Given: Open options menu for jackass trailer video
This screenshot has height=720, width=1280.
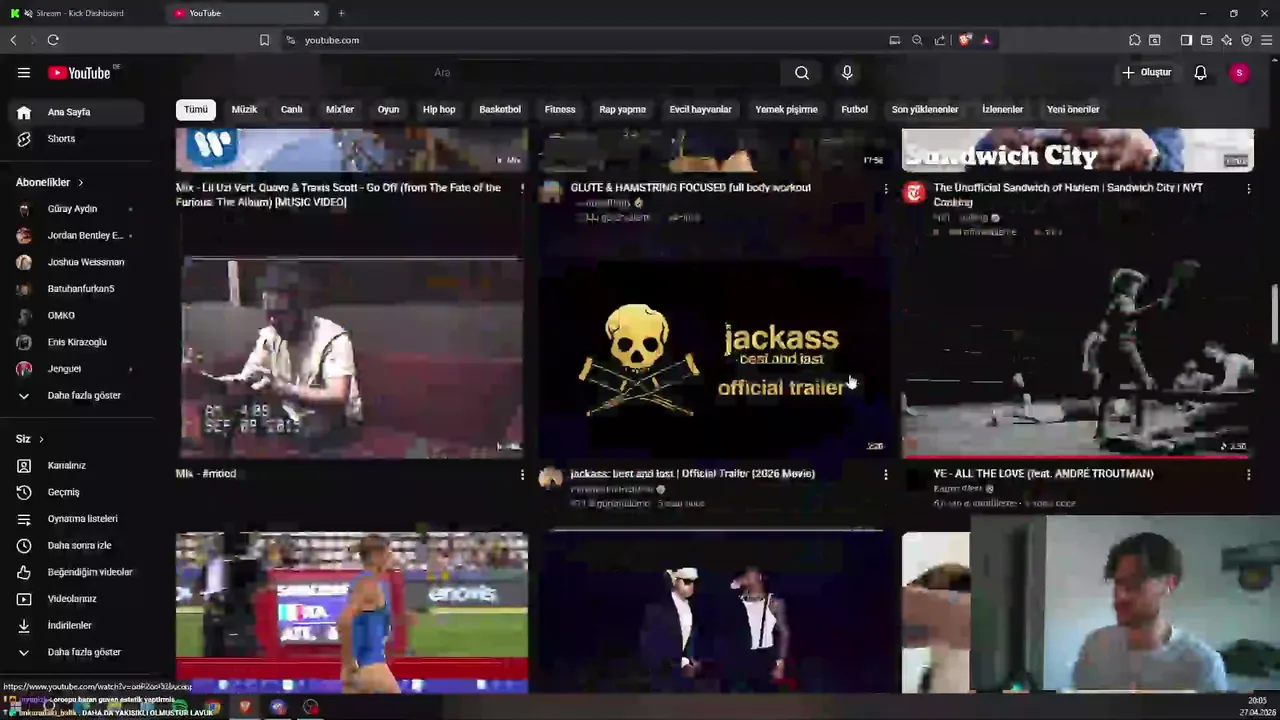Looking at the screenshot, I should [x=885, y=474].
